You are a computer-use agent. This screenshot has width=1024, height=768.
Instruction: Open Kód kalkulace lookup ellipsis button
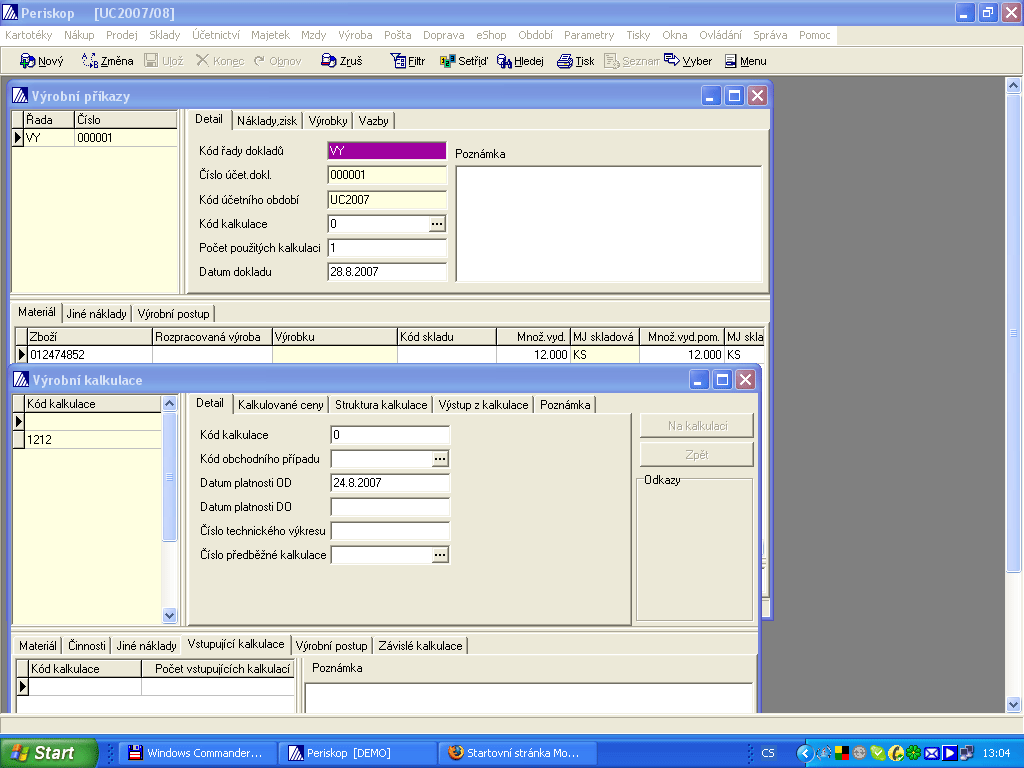pos(437,224)
